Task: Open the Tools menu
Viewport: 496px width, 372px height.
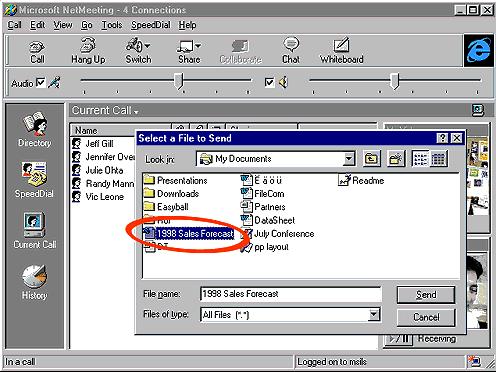Action: click(112, 25)
